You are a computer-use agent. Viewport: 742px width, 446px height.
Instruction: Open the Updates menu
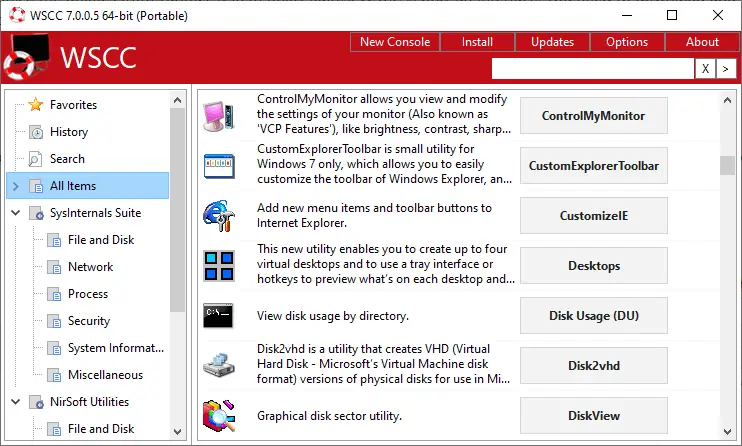pos(552,42)
